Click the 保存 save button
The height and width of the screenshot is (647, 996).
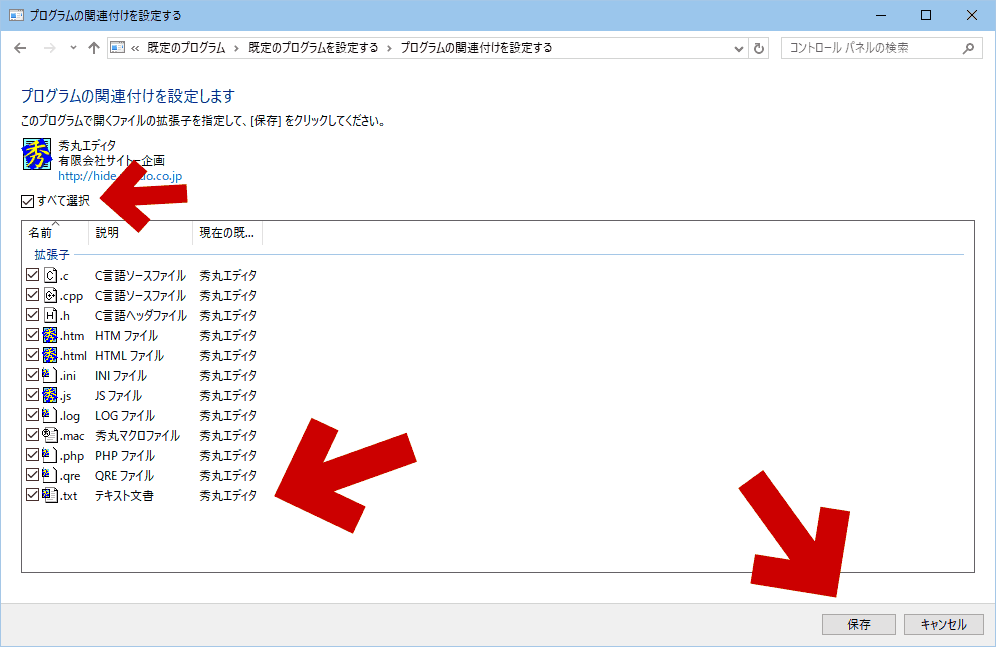point(857,623)
